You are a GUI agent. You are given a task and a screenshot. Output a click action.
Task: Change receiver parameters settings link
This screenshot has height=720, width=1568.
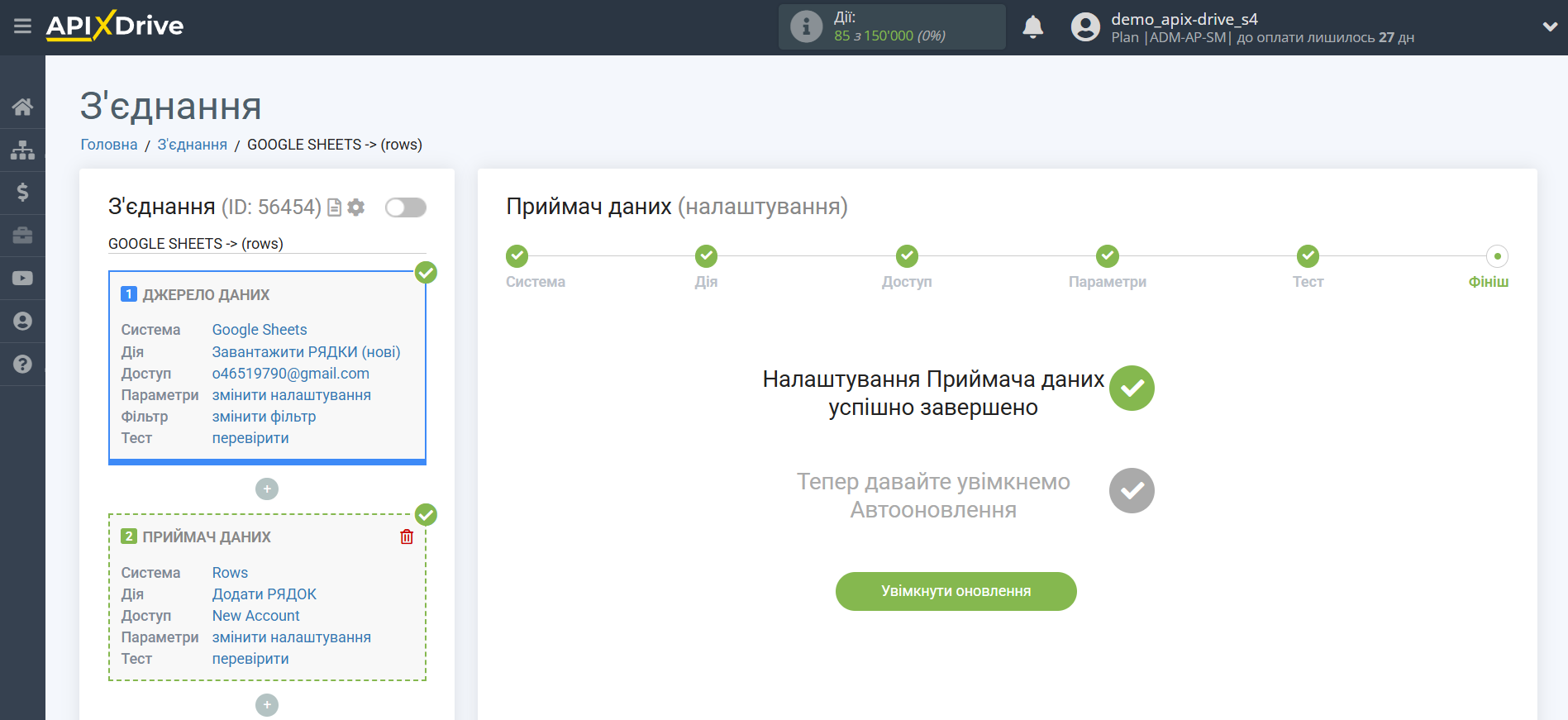click(x=292, y=637)
